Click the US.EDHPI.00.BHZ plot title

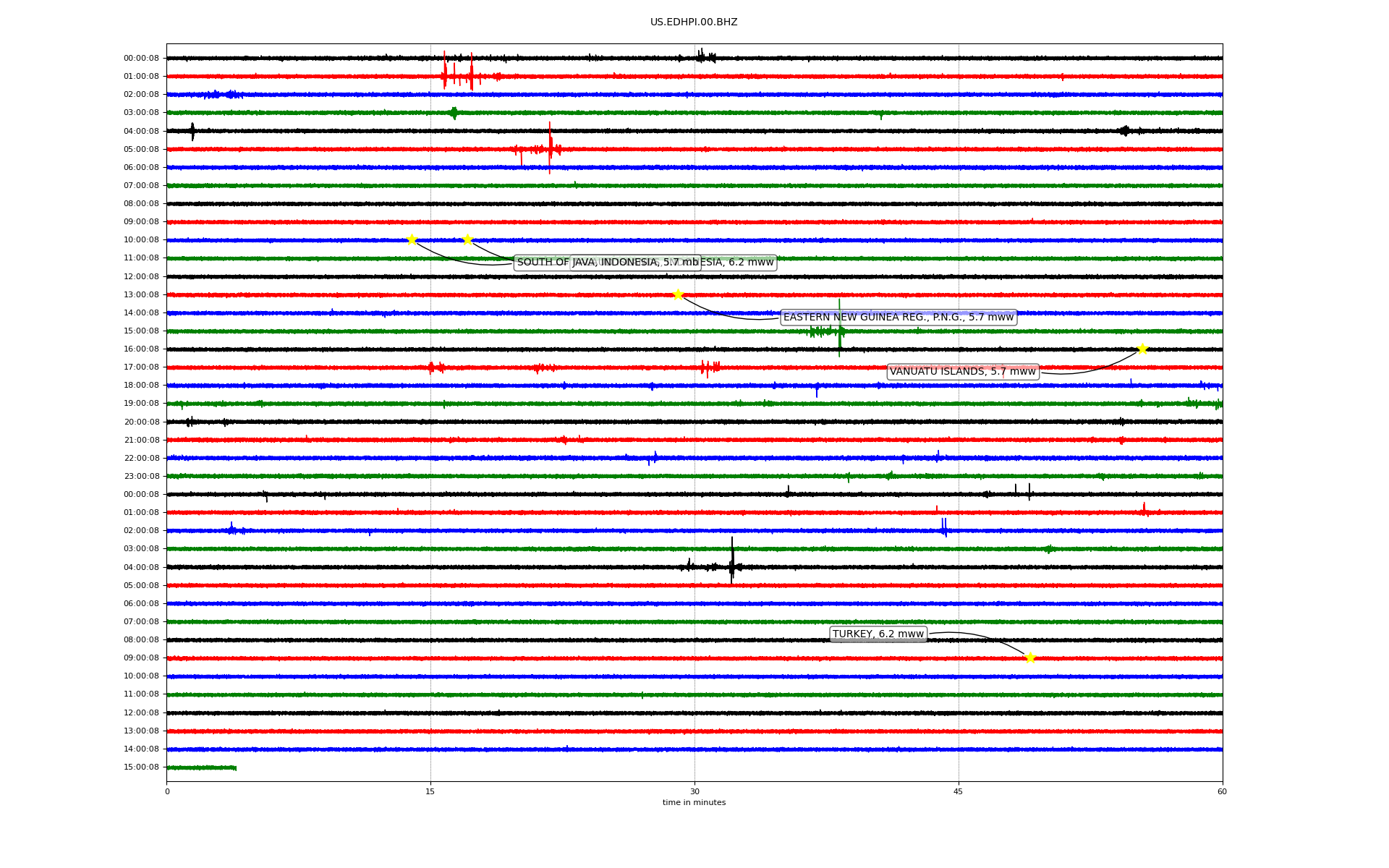(694, 22)
